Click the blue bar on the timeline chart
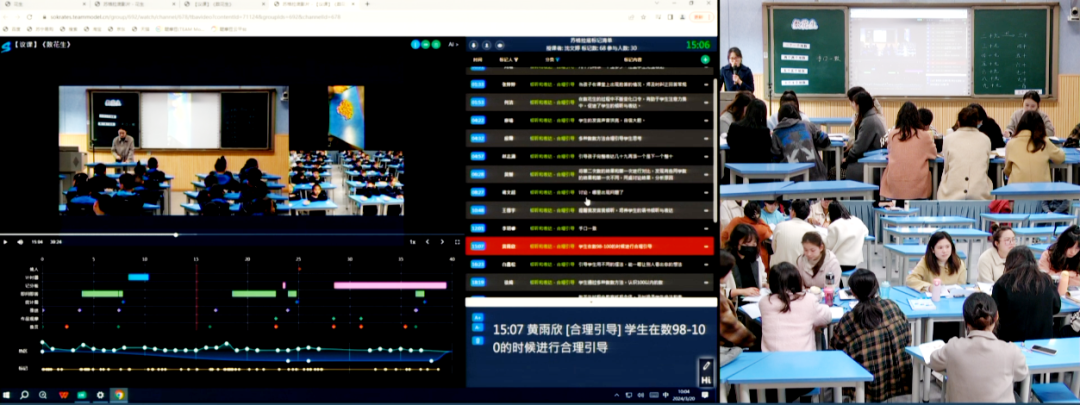1080x405 pixels. point(138,277)
